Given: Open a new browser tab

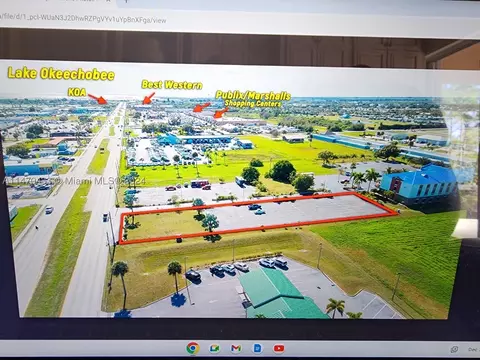Looking at the screenshot, I should (126, 1).
